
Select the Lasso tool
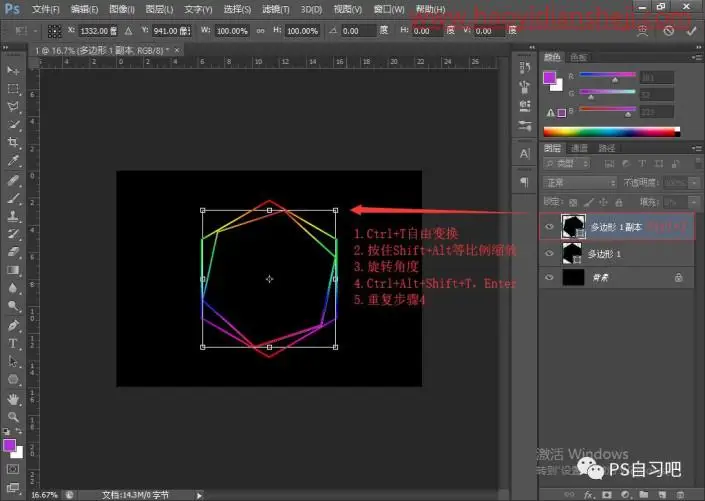point(13,107)
